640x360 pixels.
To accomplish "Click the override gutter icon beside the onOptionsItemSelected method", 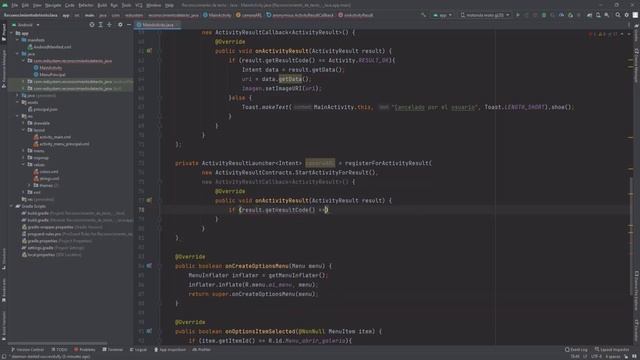I will 149,331.
